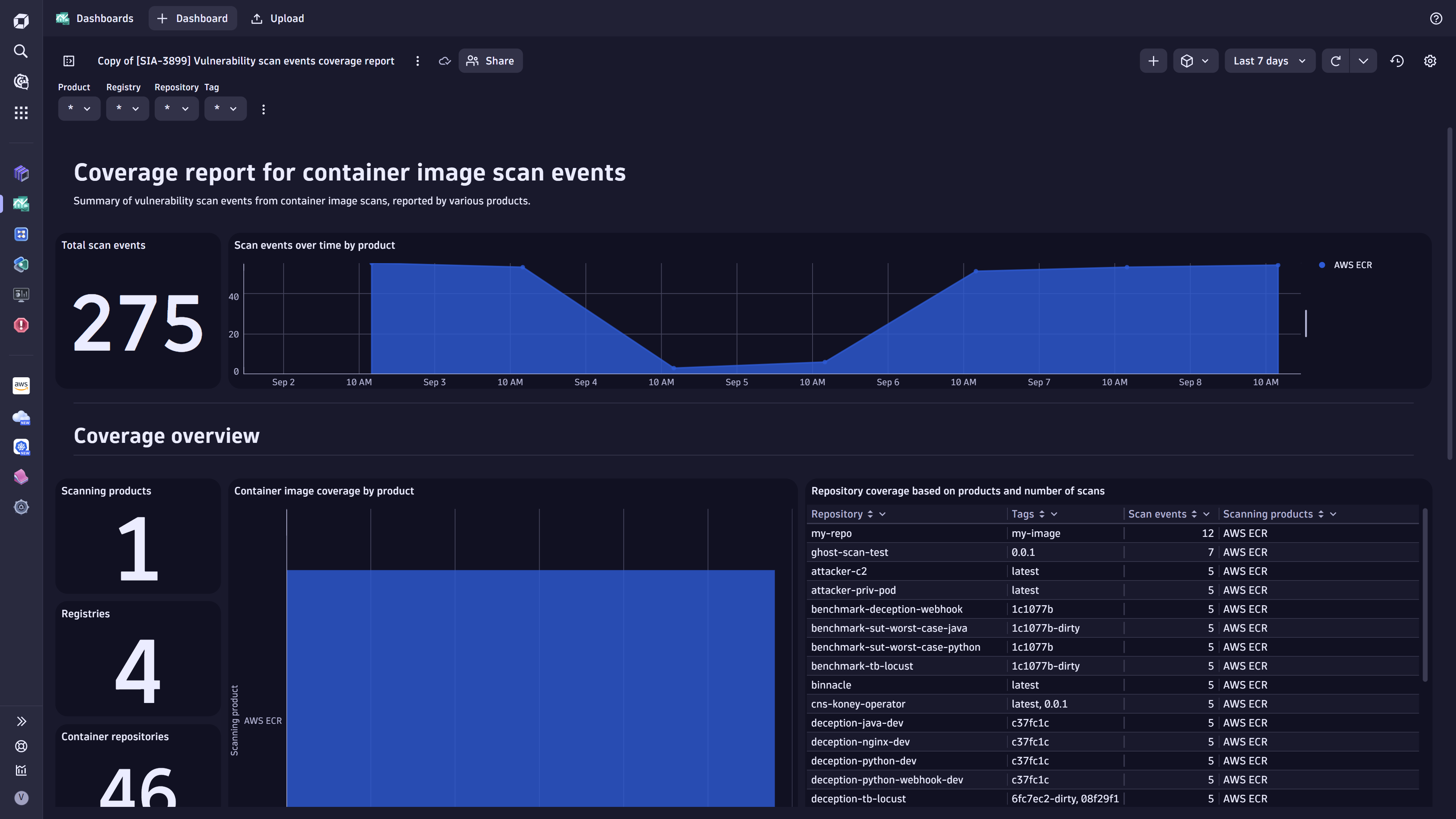Select the ghost-scan-test repository row
Image resolution: width=1456 pixels, height=819 pixels.
(x=1112, y=552)
